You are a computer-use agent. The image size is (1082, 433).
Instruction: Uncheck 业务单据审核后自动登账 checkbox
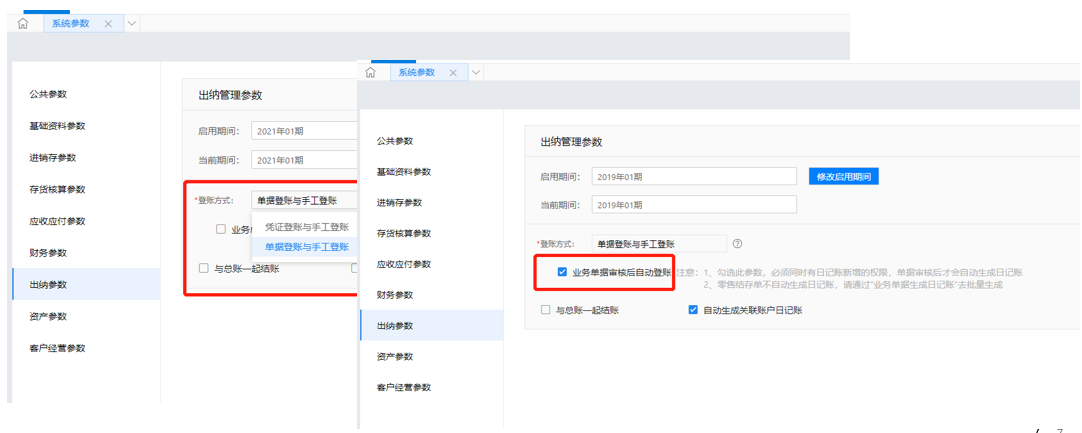click(x=560, y=272)
